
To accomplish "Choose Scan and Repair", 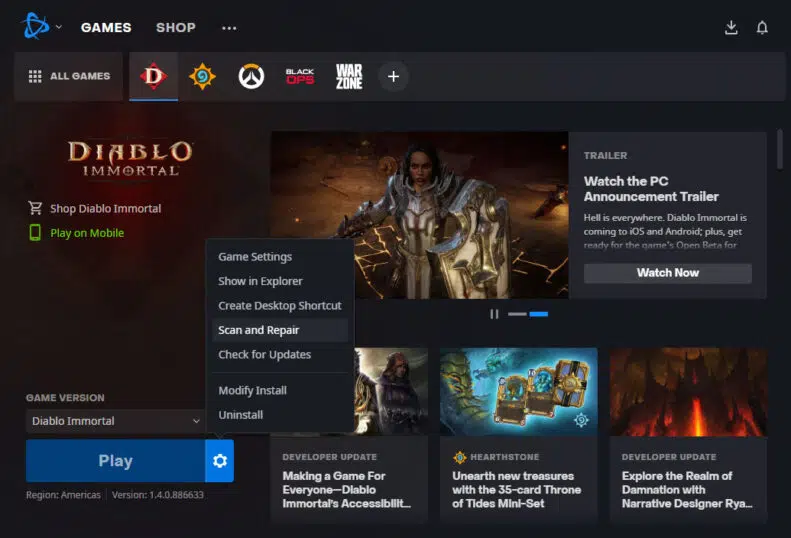I will point(280,330).
